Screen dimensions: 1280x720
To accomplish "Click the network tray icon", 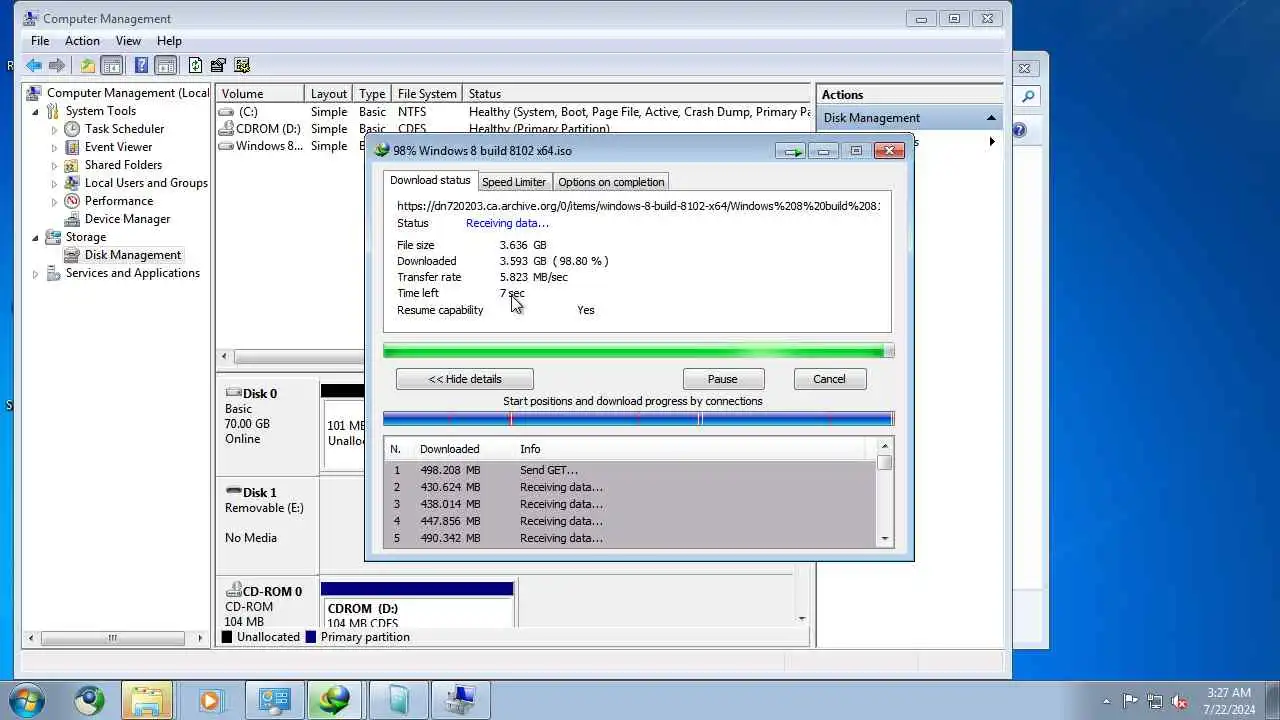I will 1155,701.
